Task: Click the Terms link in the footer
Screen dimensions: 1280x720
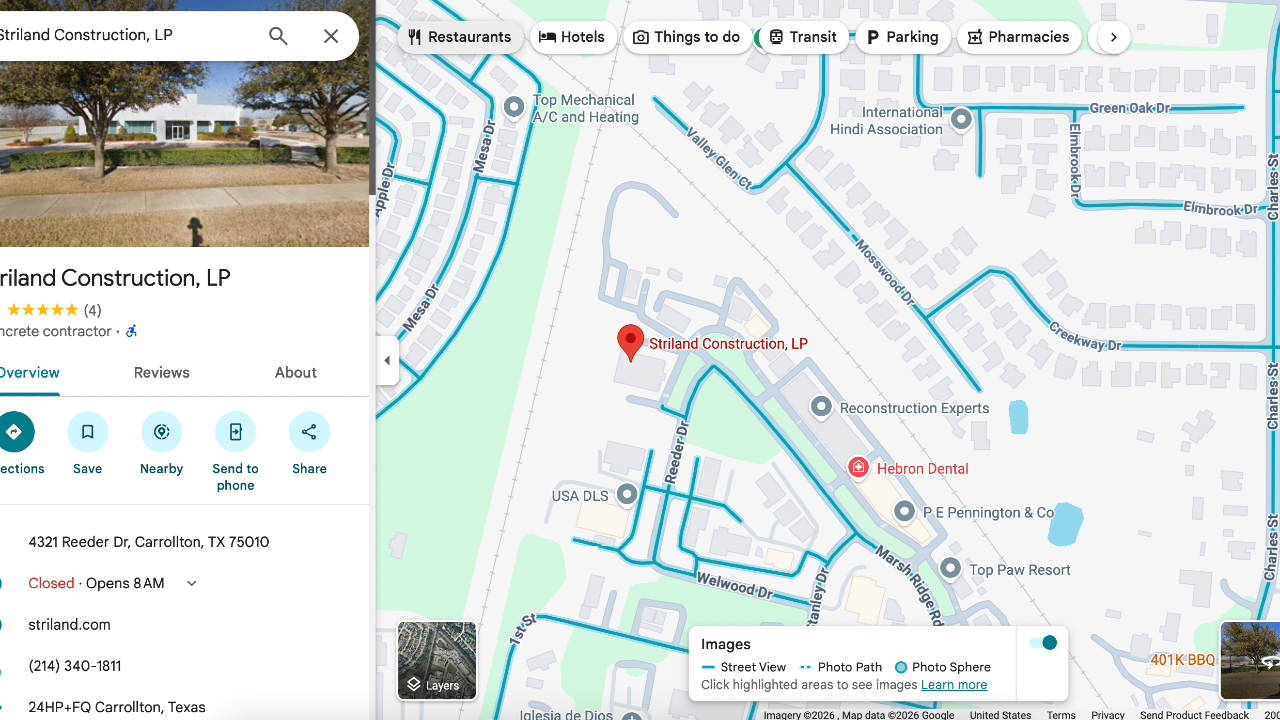Action: (x=1061, y=715)
